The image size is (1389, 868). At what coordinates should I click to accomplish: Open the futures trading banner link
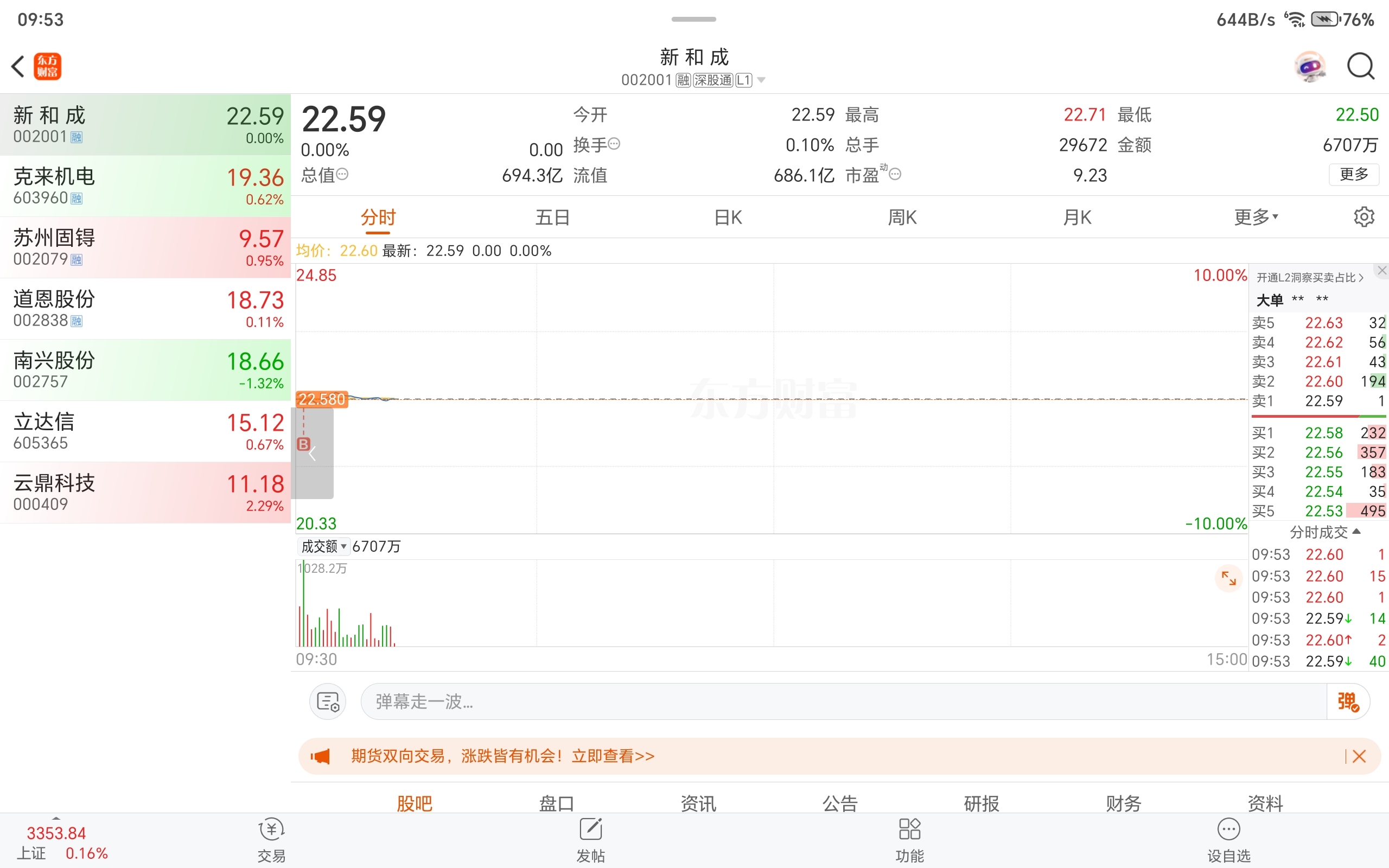coord(503,756)
